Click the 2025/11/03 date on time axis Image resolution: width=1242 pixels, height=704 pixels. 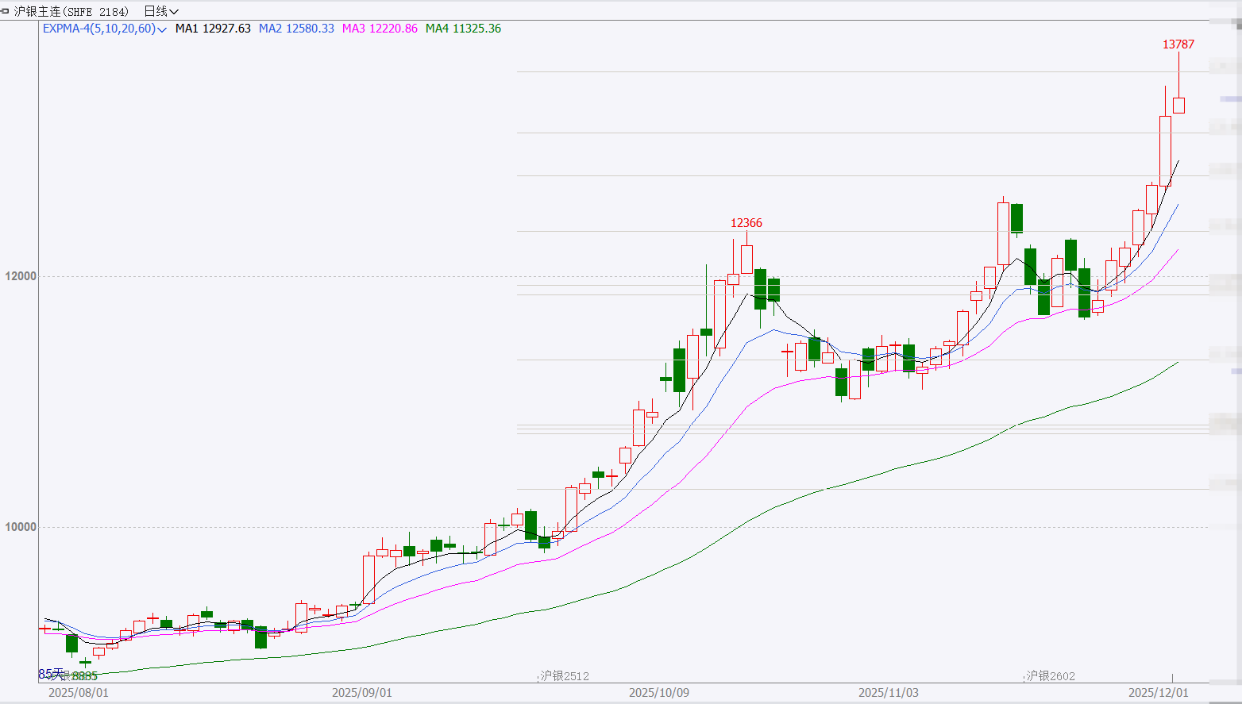coord(889,692)
